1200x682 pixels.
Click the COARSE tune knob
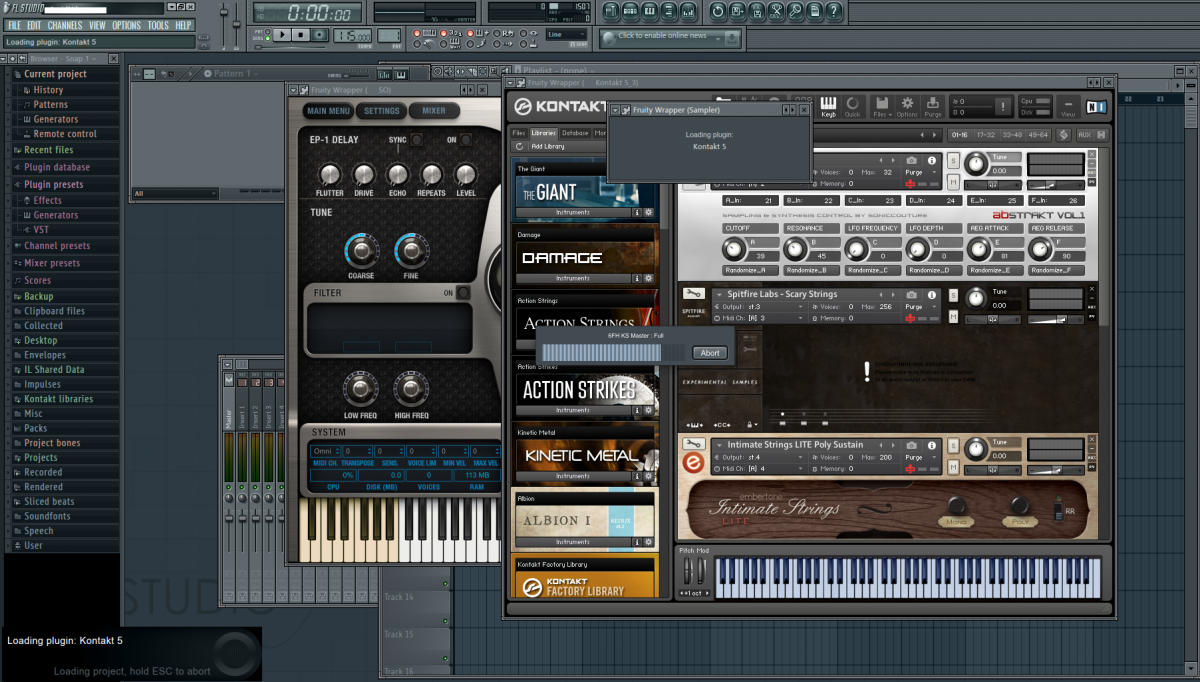[361, 251]
